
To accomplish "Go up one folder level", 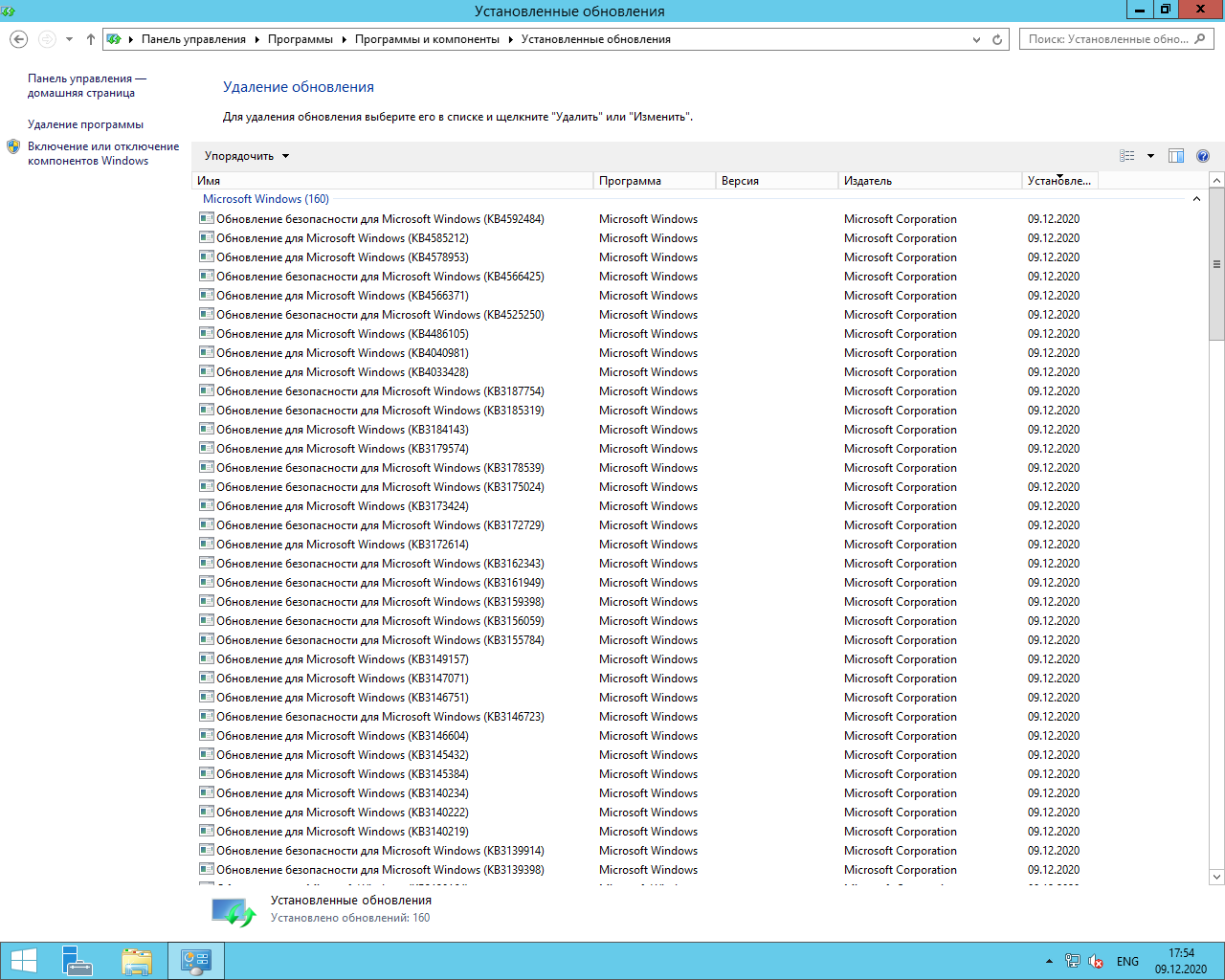I will (91, 39).
